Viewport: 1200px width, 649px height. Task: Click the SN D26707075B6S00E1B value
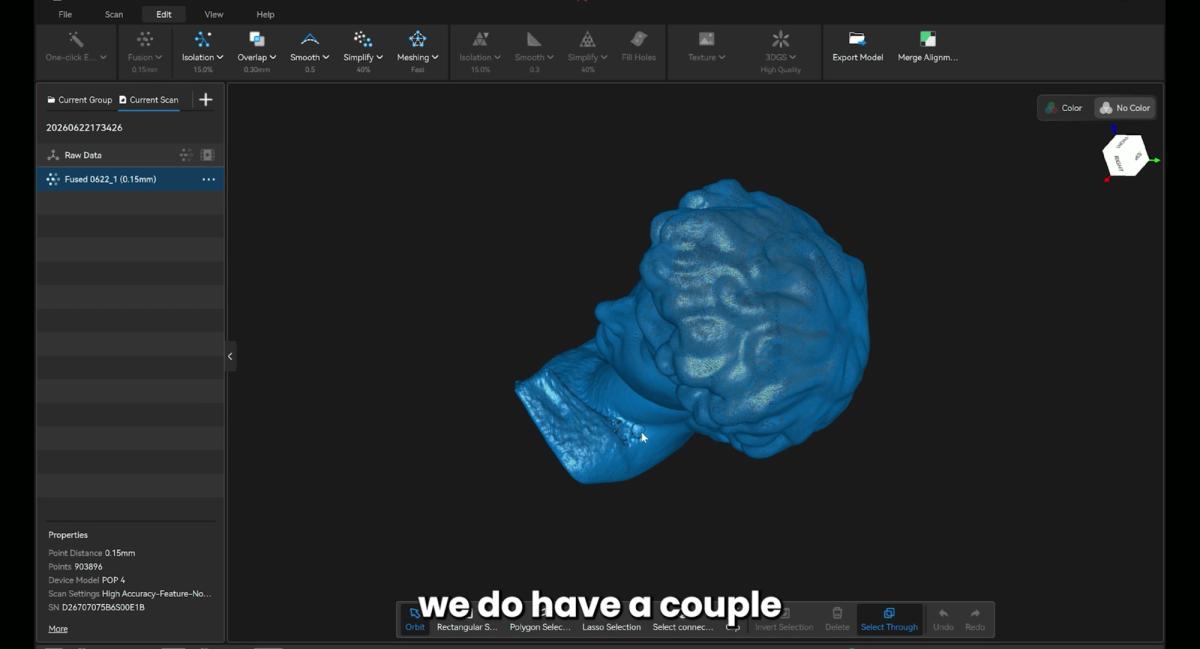96,607
